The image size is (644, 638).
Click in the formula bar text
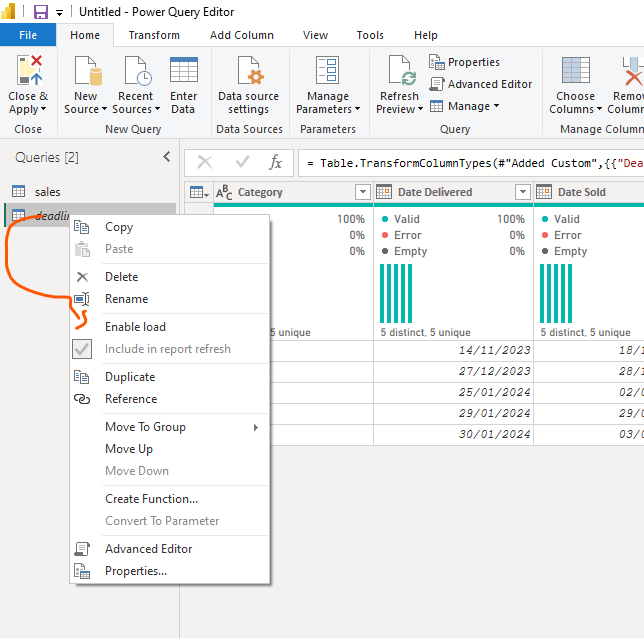471,163
